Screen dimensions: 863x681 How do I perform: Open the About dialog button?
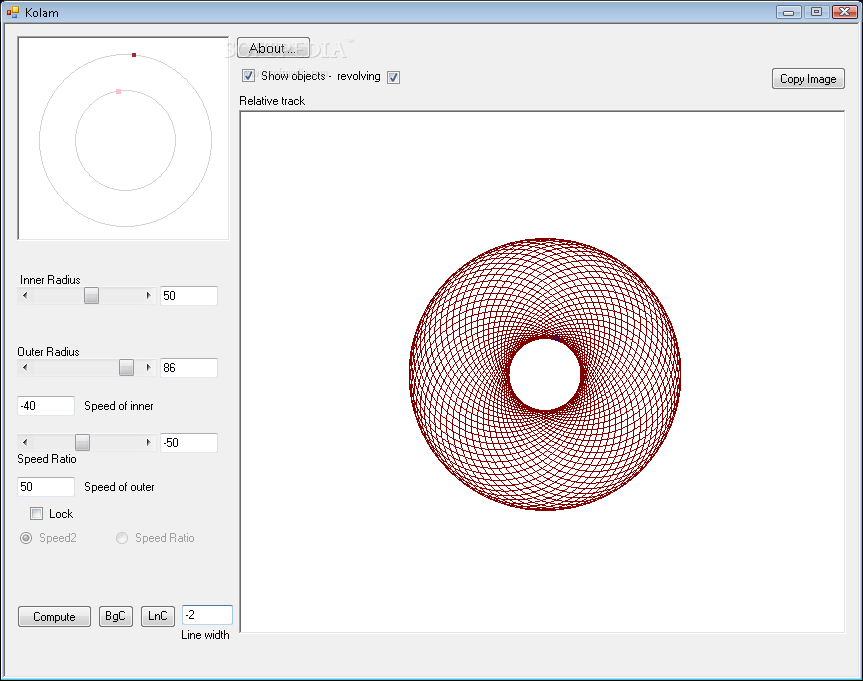click(x=273, y=48)
